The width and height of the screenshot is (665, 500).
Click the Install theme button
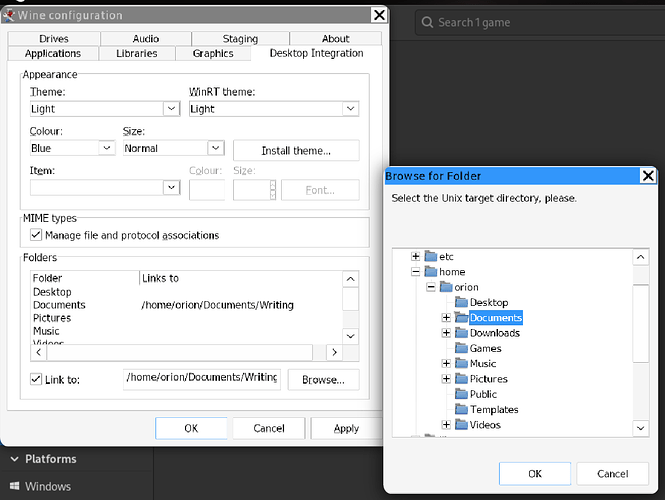point(296,150)
